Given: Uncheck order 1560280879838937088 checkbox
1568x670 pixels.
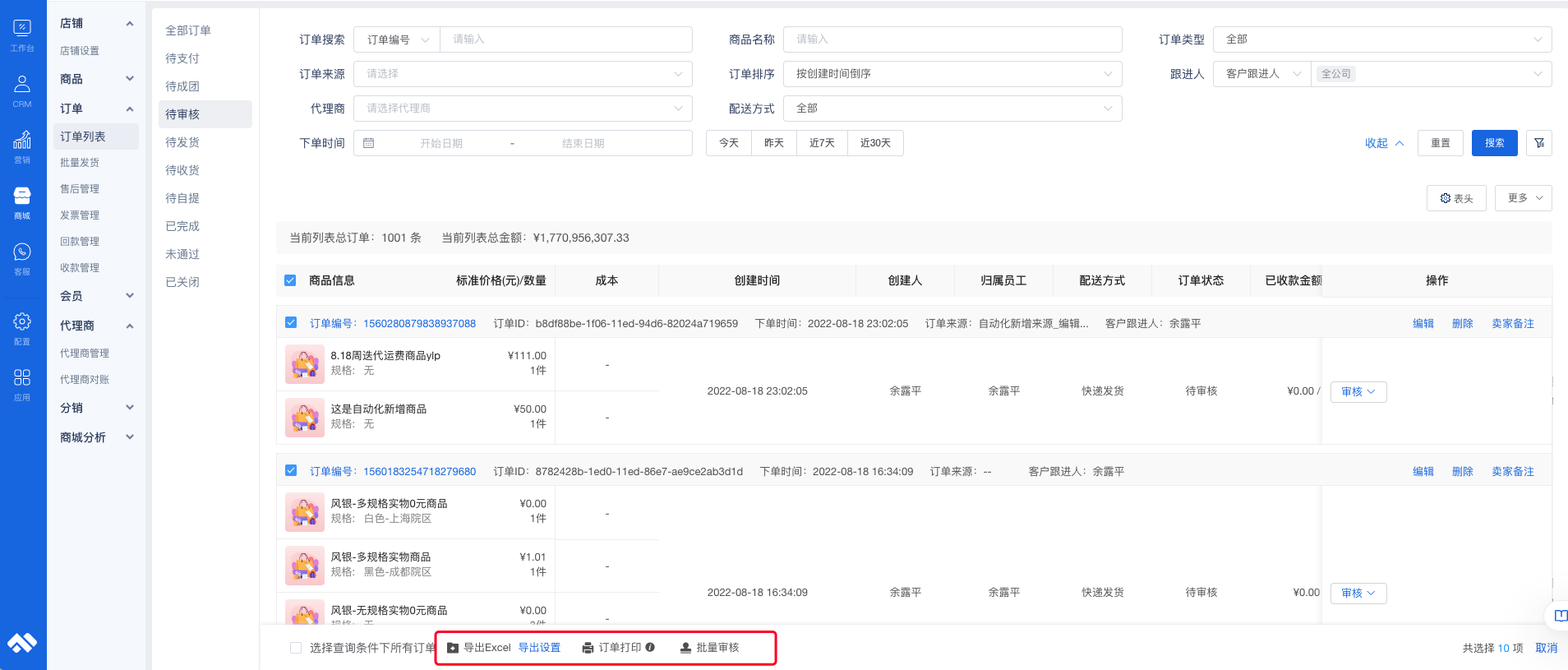Looking at the screenshot, I should [x=291, y=323].
